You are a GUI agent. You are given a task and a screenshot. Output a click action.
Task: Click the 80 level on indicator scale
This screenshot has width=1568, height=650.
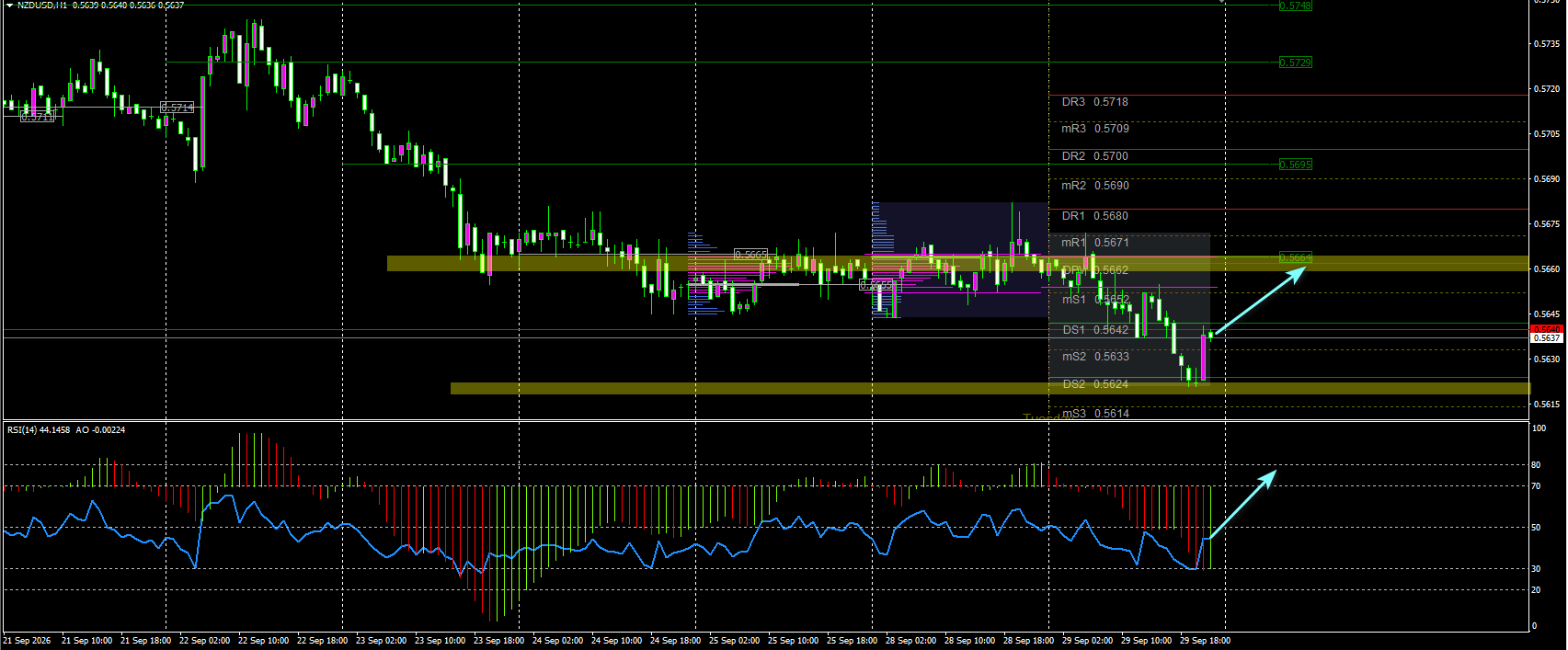(x=1537, y=465)
